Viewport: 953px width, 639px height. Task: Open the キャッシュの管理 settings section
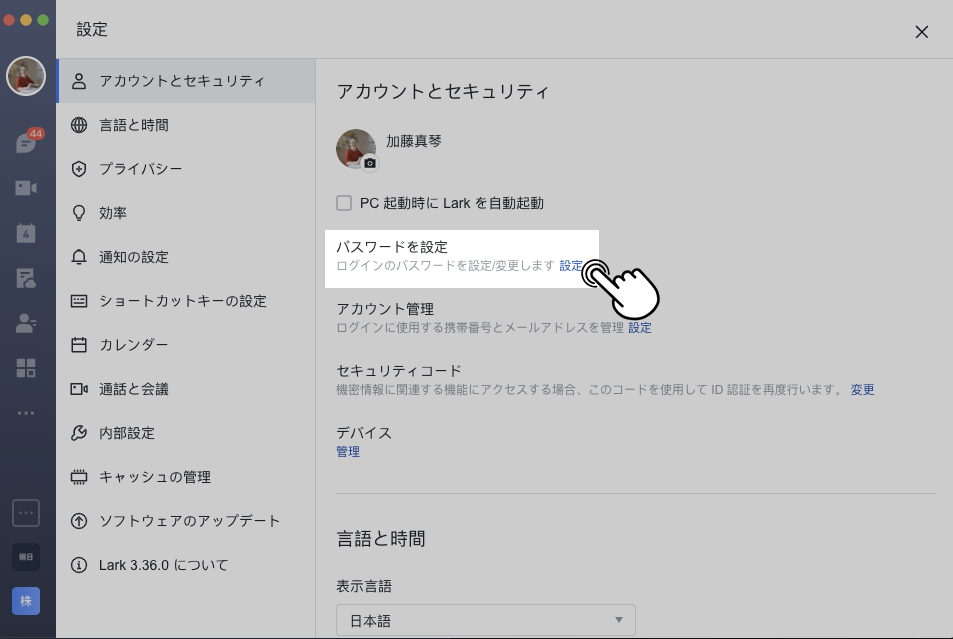tap(154, 477)
